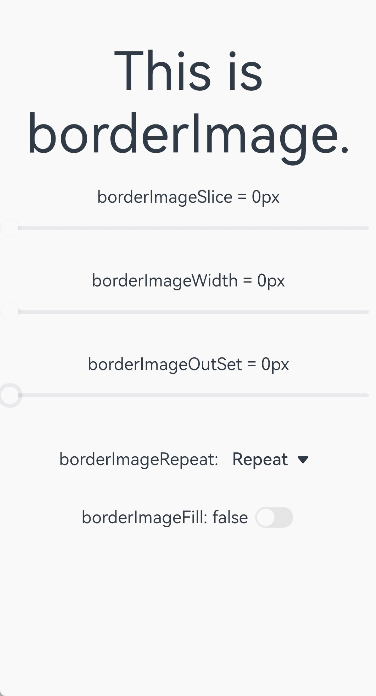Jump borderImageWidth slider to maximum end
This screenshot has height=696, width=376.
coord(368,312)
